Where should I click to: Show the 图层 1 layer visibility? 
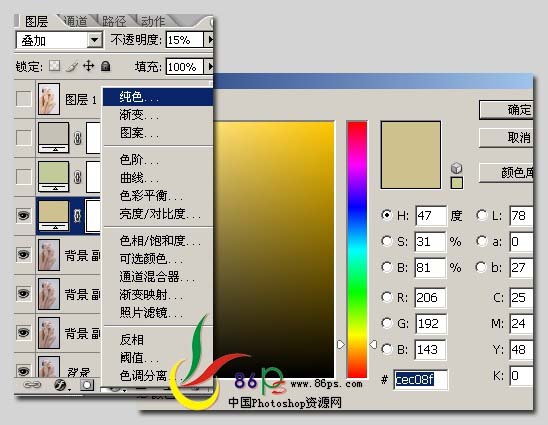23,99
